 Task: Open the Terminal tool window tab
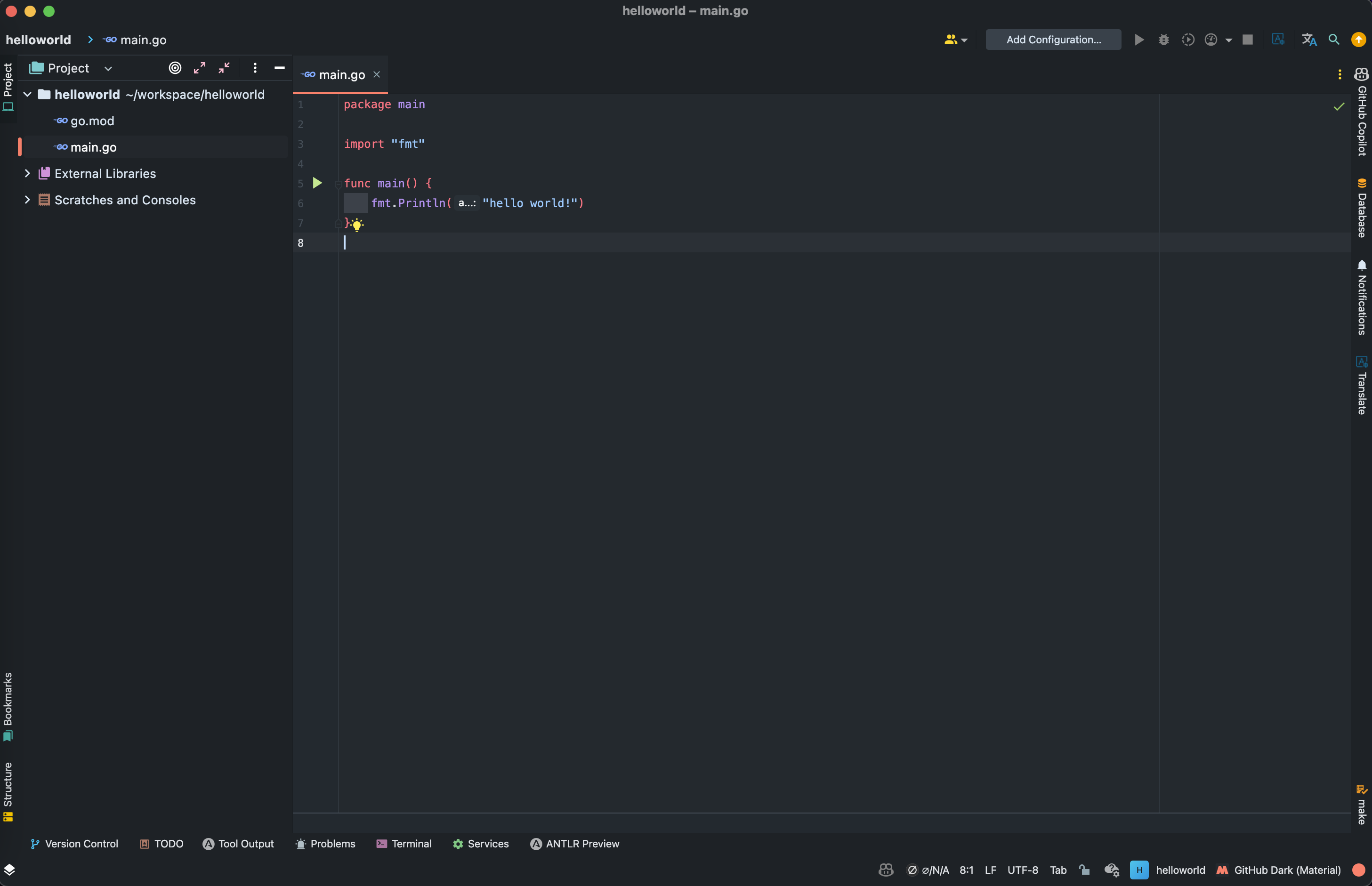tap(404, 844)
